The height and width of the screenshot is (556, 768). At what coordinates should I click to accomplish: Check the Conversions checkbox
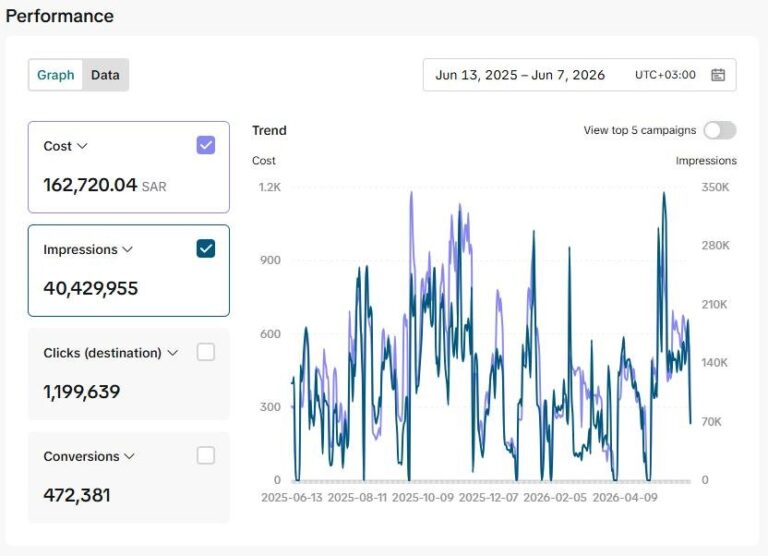tap(206, 455)
